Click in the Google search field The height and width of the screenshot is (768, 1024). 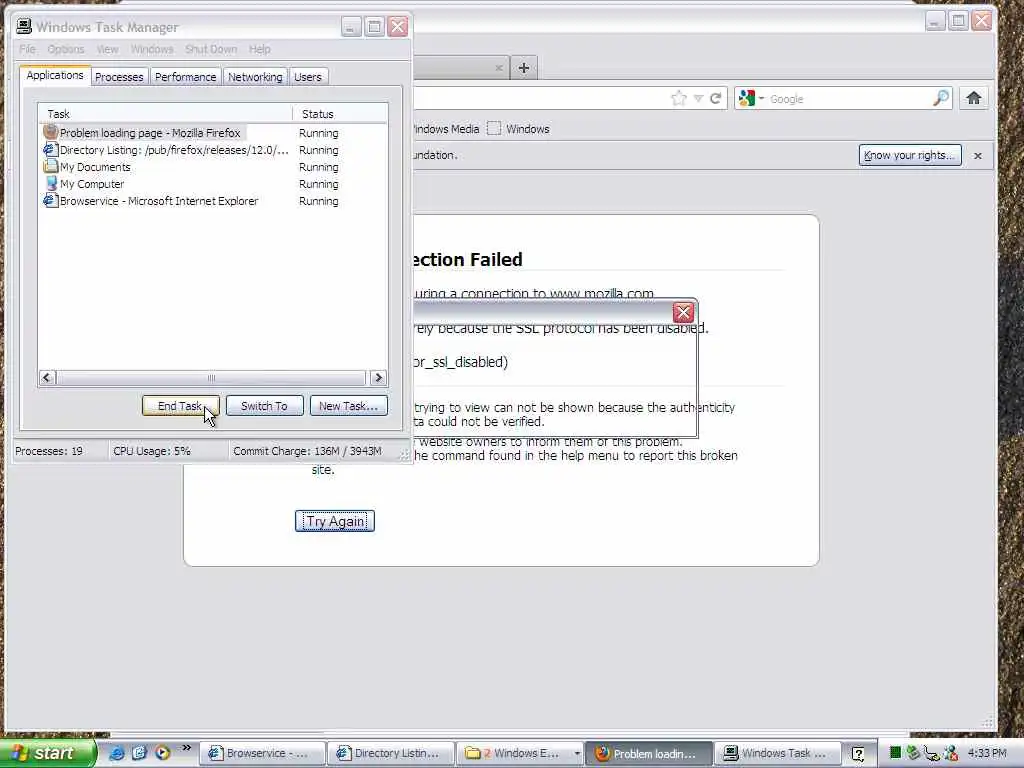pyautogui.click(x=849, y=99)
